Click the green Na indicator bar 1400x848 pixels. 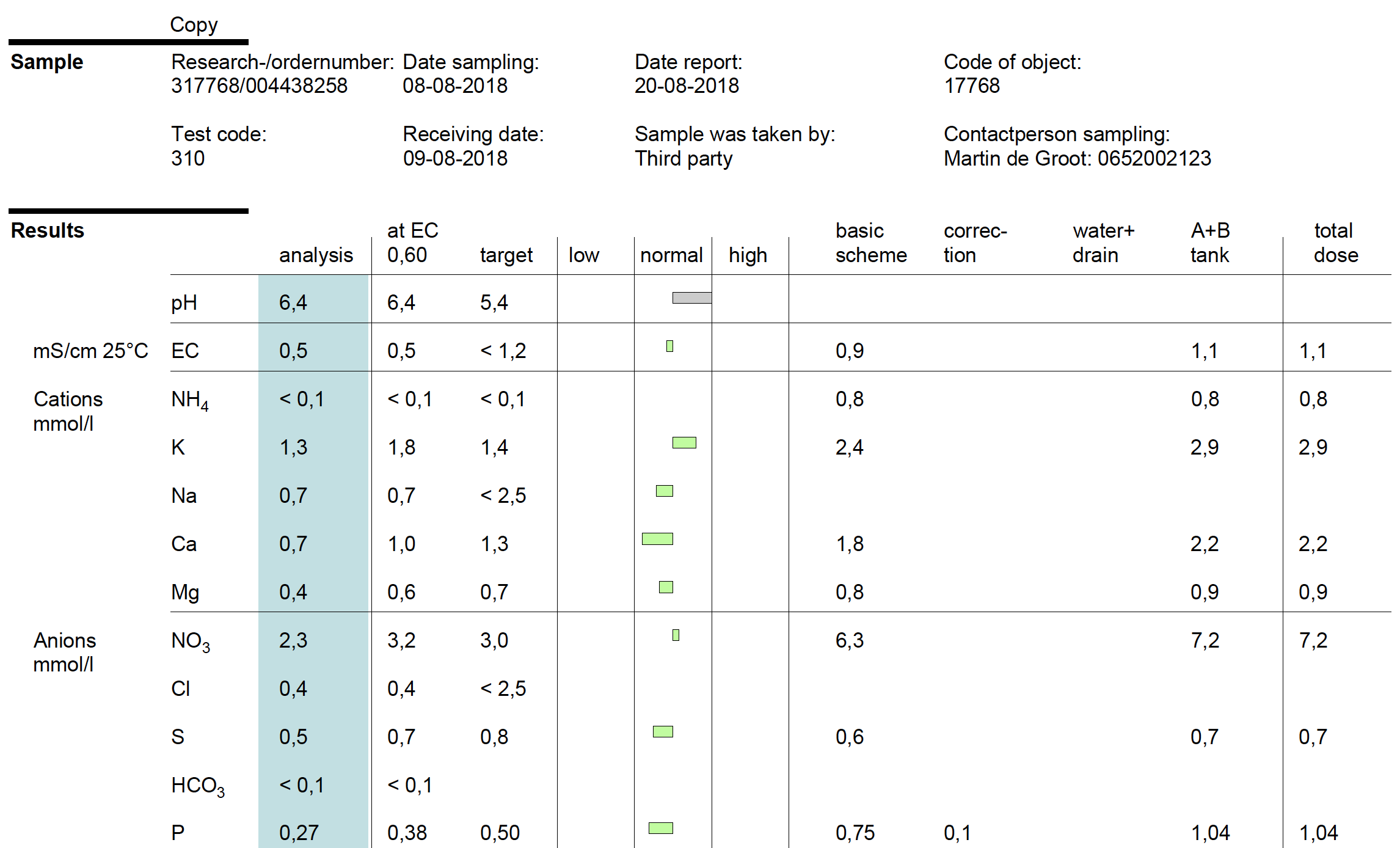664,491
